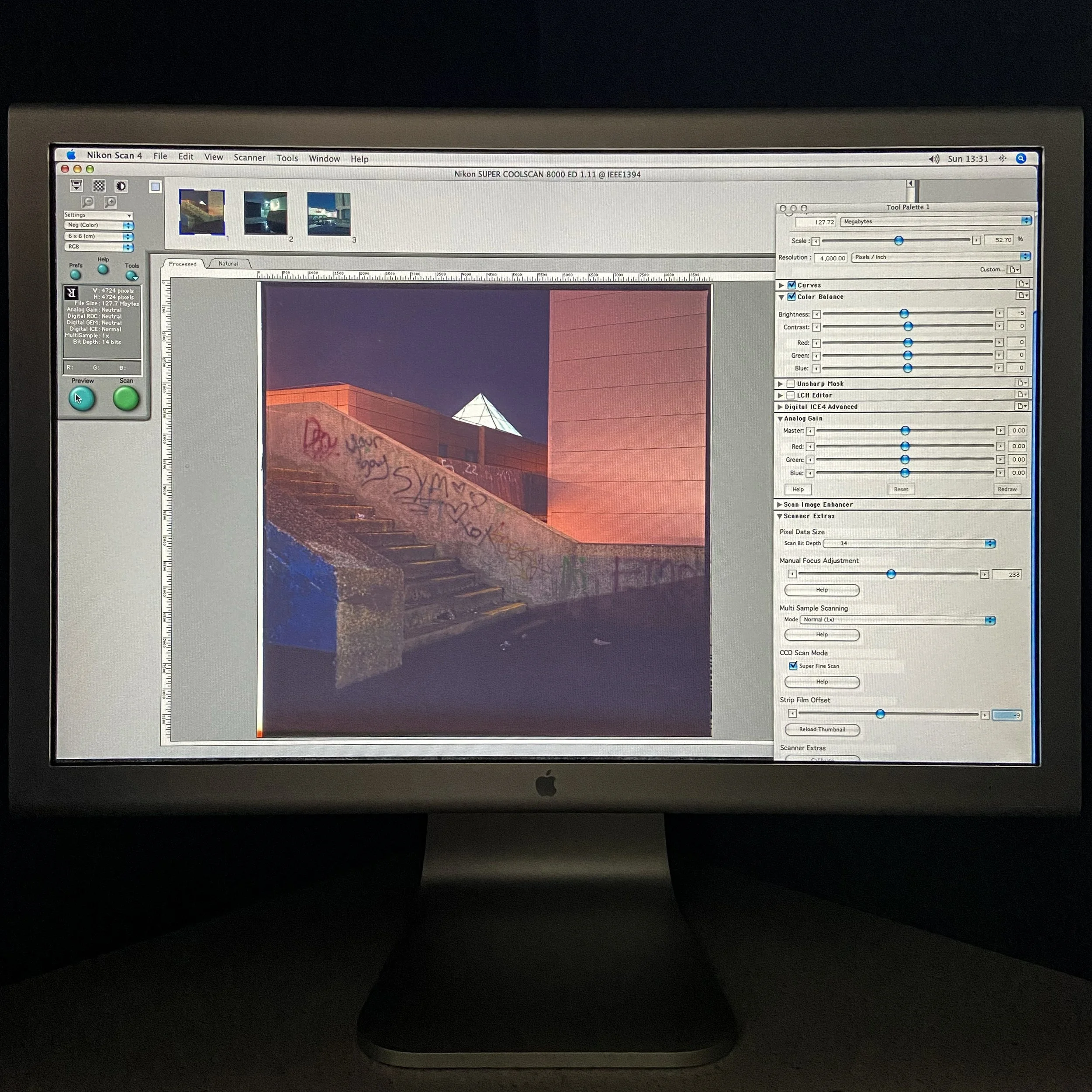Open the Unsharp Mask settings page-icon menu
Image resolution: width=1092 pixels, height=1092 pixels.
pos(1023,383)
